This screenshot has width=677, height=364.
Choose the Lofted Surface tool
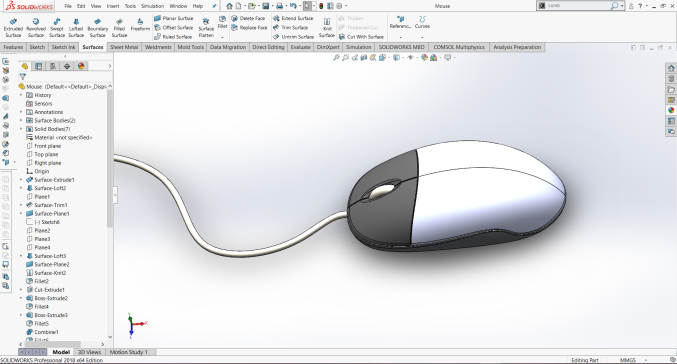(76, 28)
